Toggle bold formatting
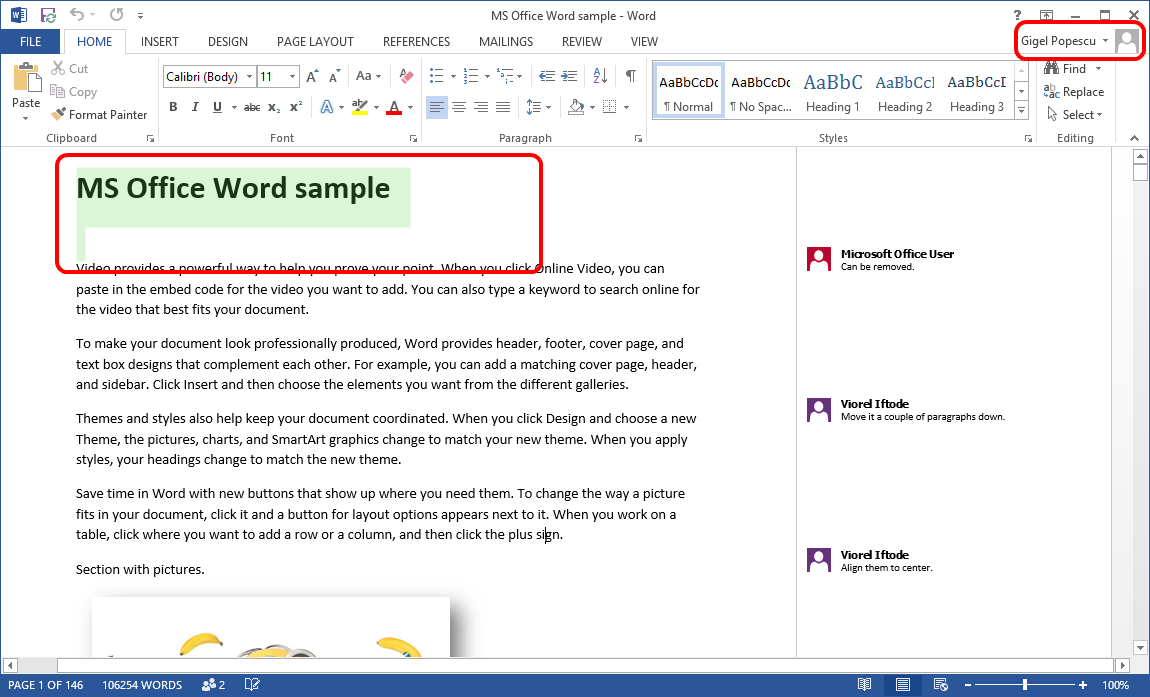 pyautogui.click(x=173, y=107)
